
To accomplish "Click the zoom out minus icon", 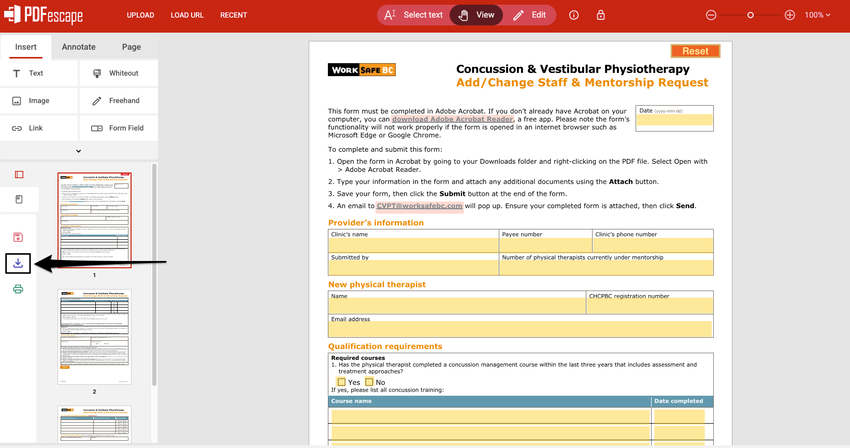I will point(711,15).
